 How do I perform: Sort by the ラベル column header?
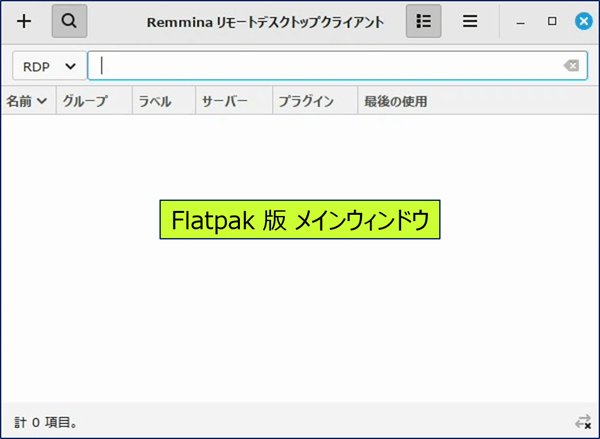tap(164, 101)
